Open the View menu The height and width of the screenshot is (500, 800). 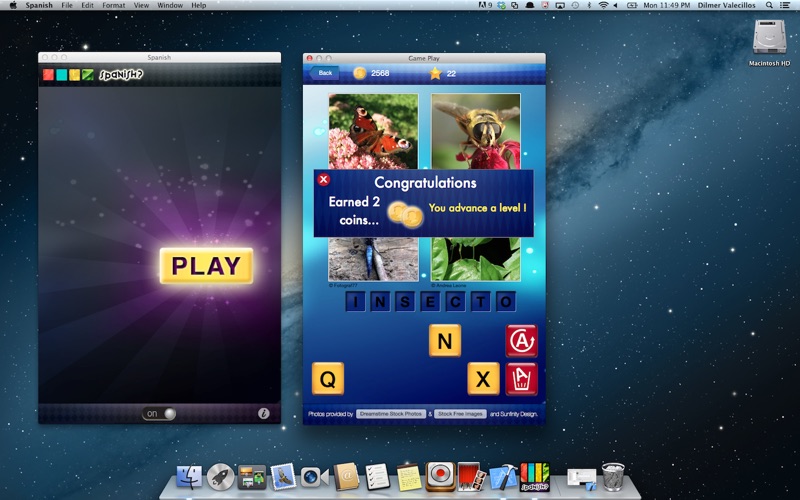pyautogui.click(x=141, y=5)
